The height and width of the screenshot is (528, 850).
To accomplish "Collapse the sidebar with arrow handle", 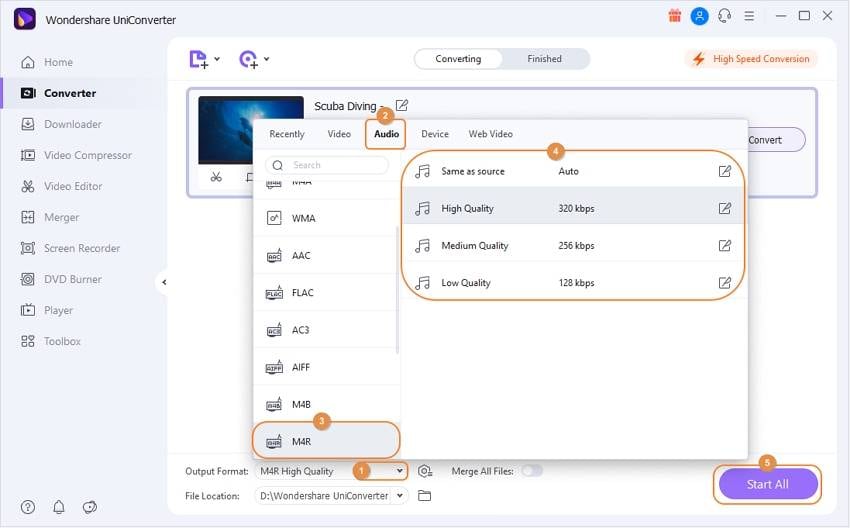I will coord(164,282).
